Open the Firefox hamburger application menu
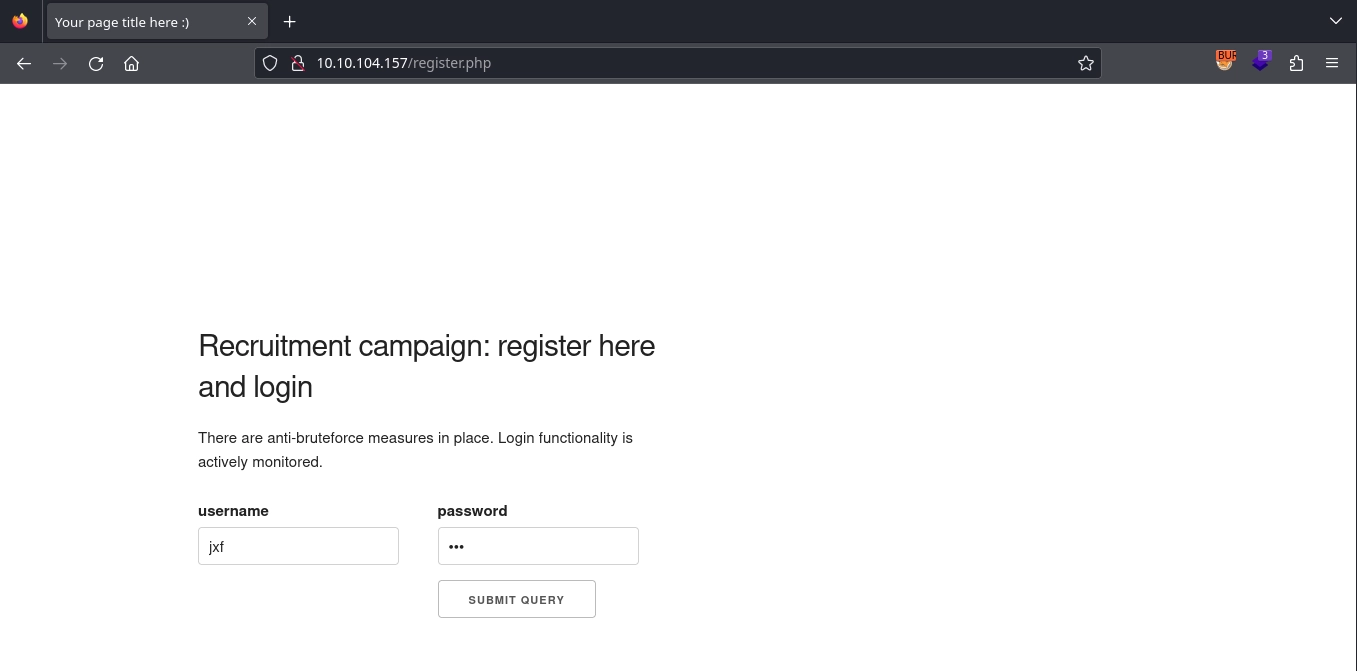This screenshot has width=1357, height=671. [1332, 63]
